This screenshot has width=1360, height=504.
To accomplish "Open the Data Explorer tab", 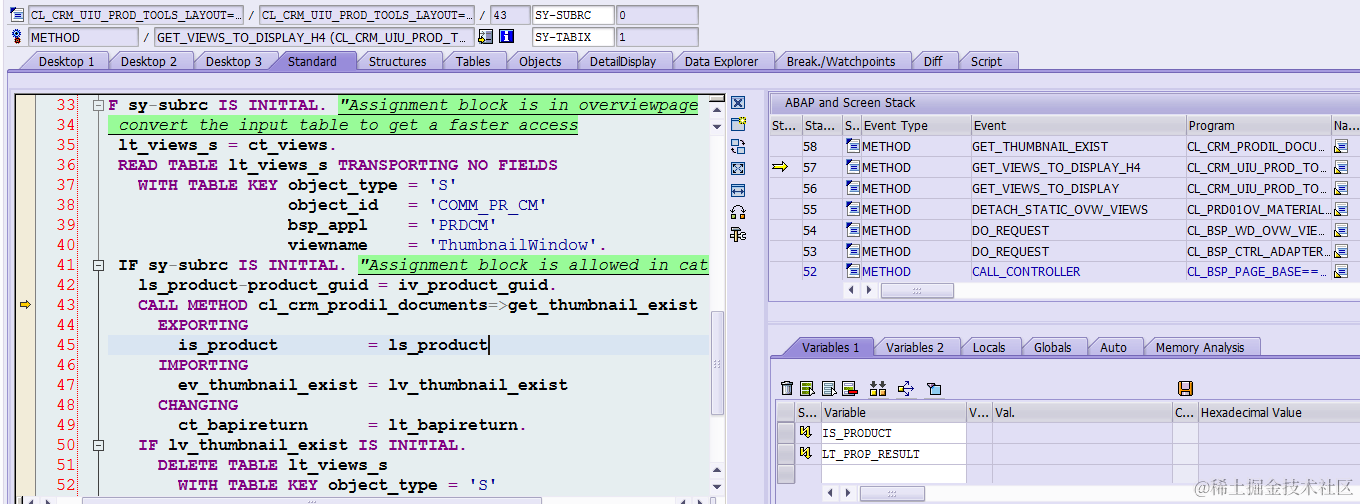I will [x=722, y=62].
